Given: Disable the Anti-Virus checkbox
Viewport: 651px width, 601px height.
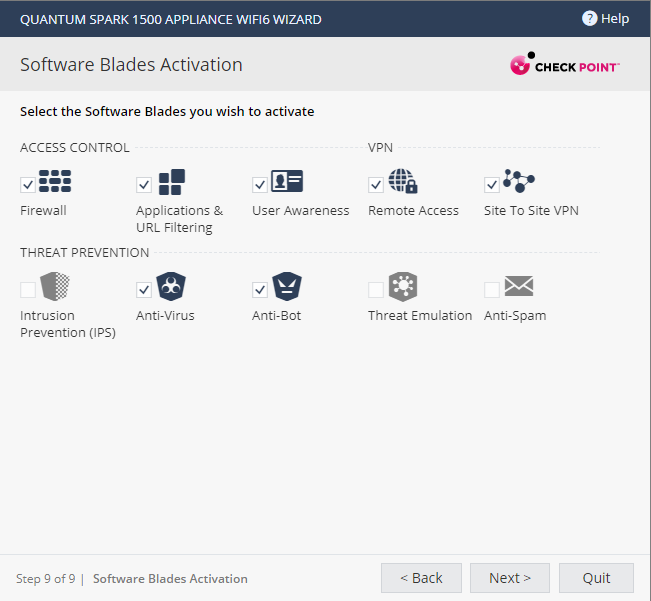Looking at the screenshot, I should tap(144, 290).
